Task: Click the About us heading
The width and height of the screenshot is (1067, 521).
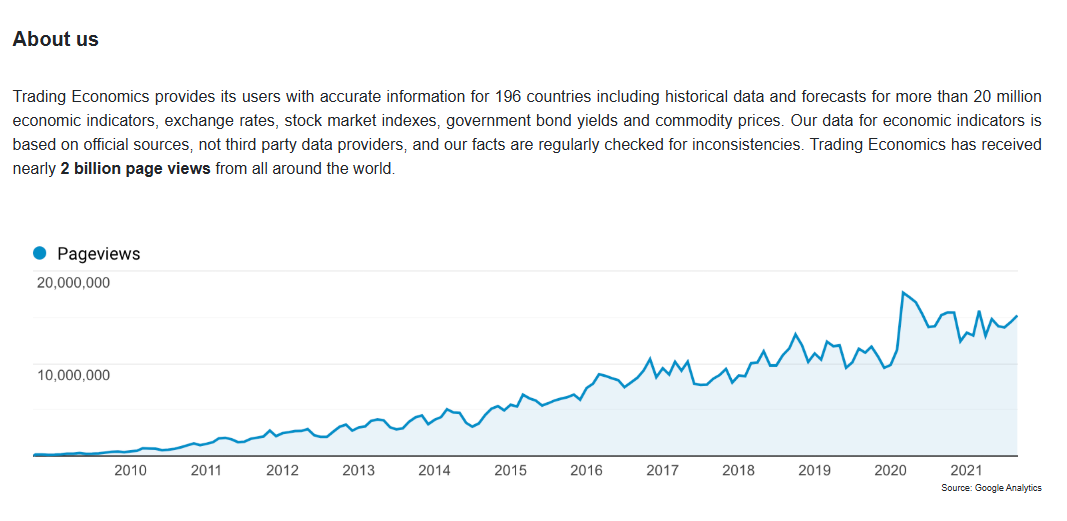Action: 56,39
